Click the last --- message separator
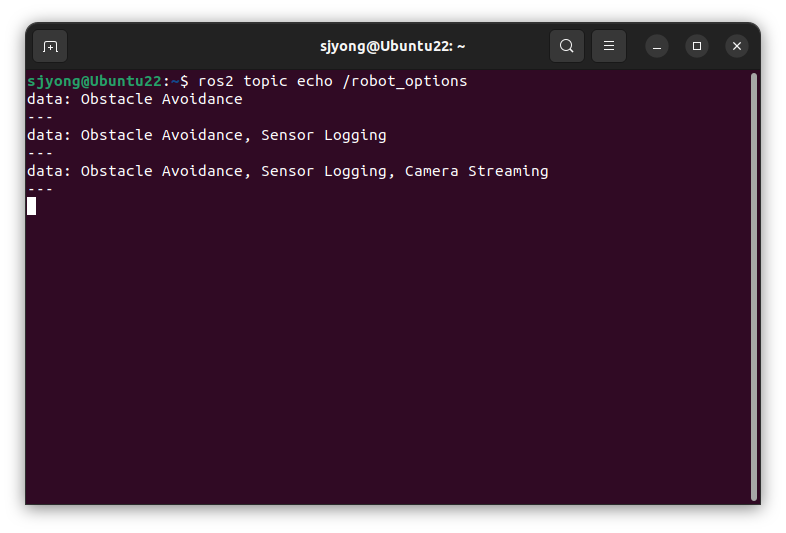The image size is (786, 533). [x=40, y=189]
